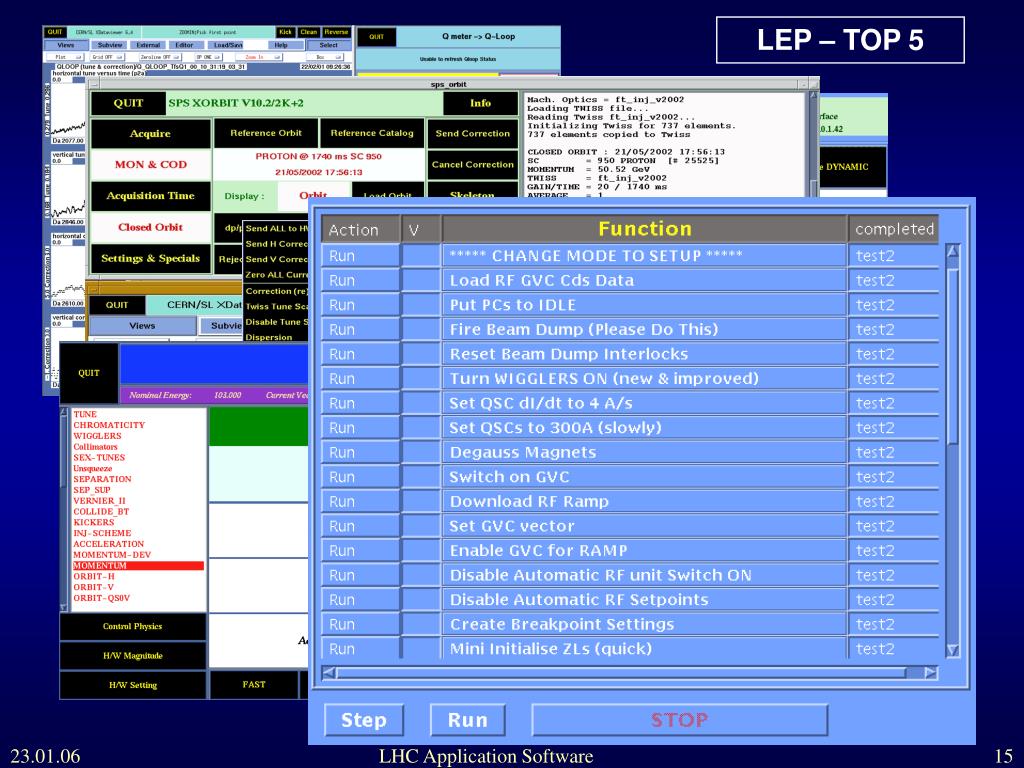Open the External menu in XDataviewer
This screenshot has width=1024, height=768.
click(148, 45)
